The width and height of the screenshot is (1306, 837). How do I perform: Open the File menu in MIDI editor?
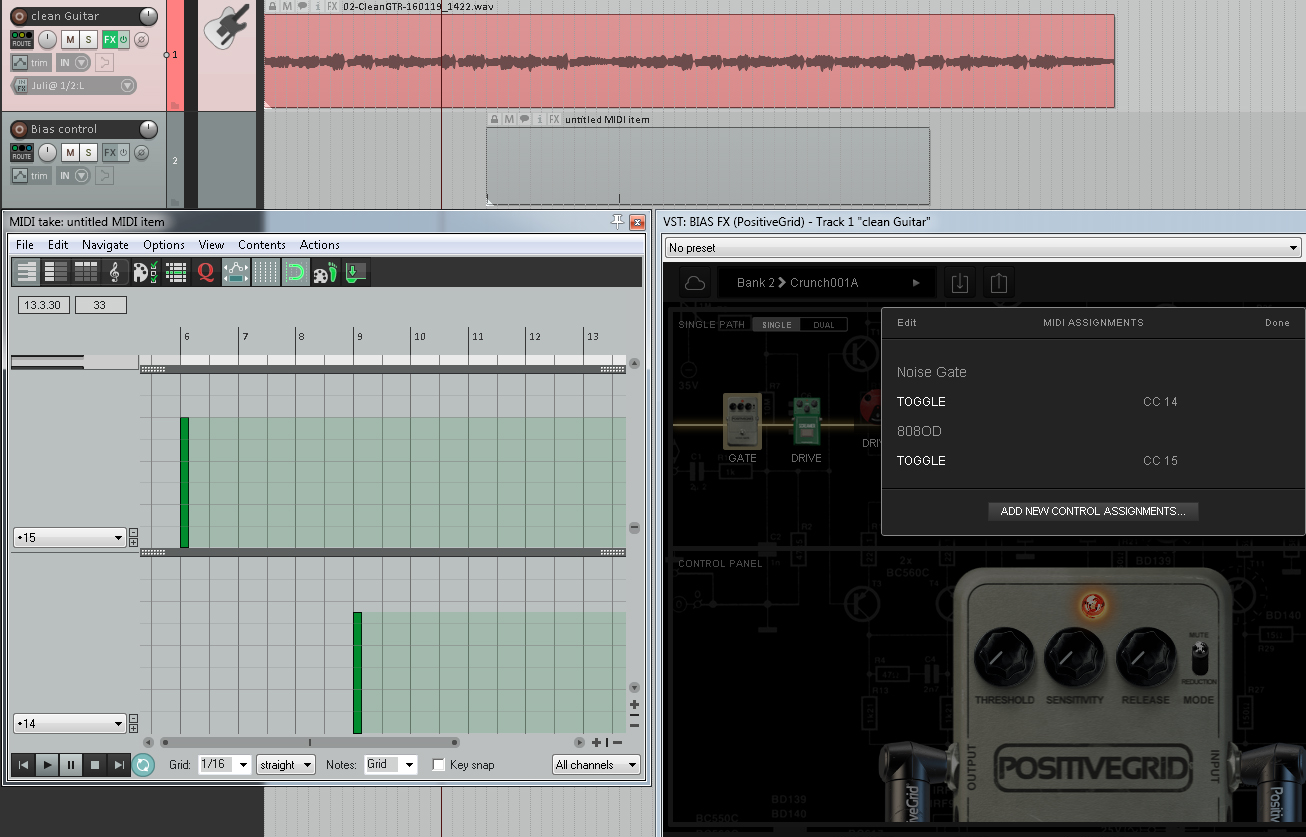click(x=25, y=245)
